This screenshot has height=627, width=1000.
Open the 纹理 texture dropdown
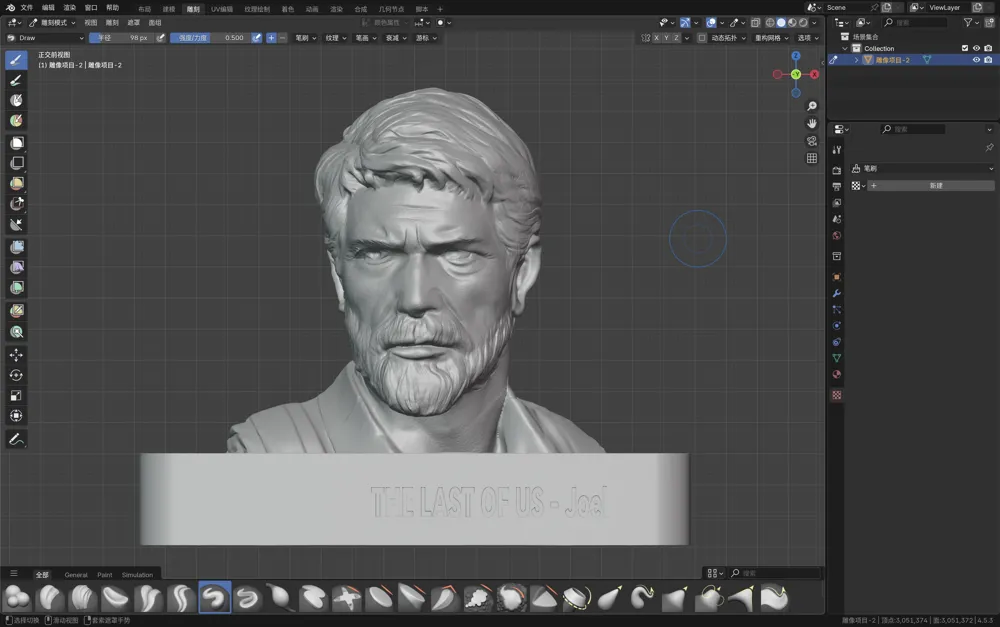pos(336,38)
